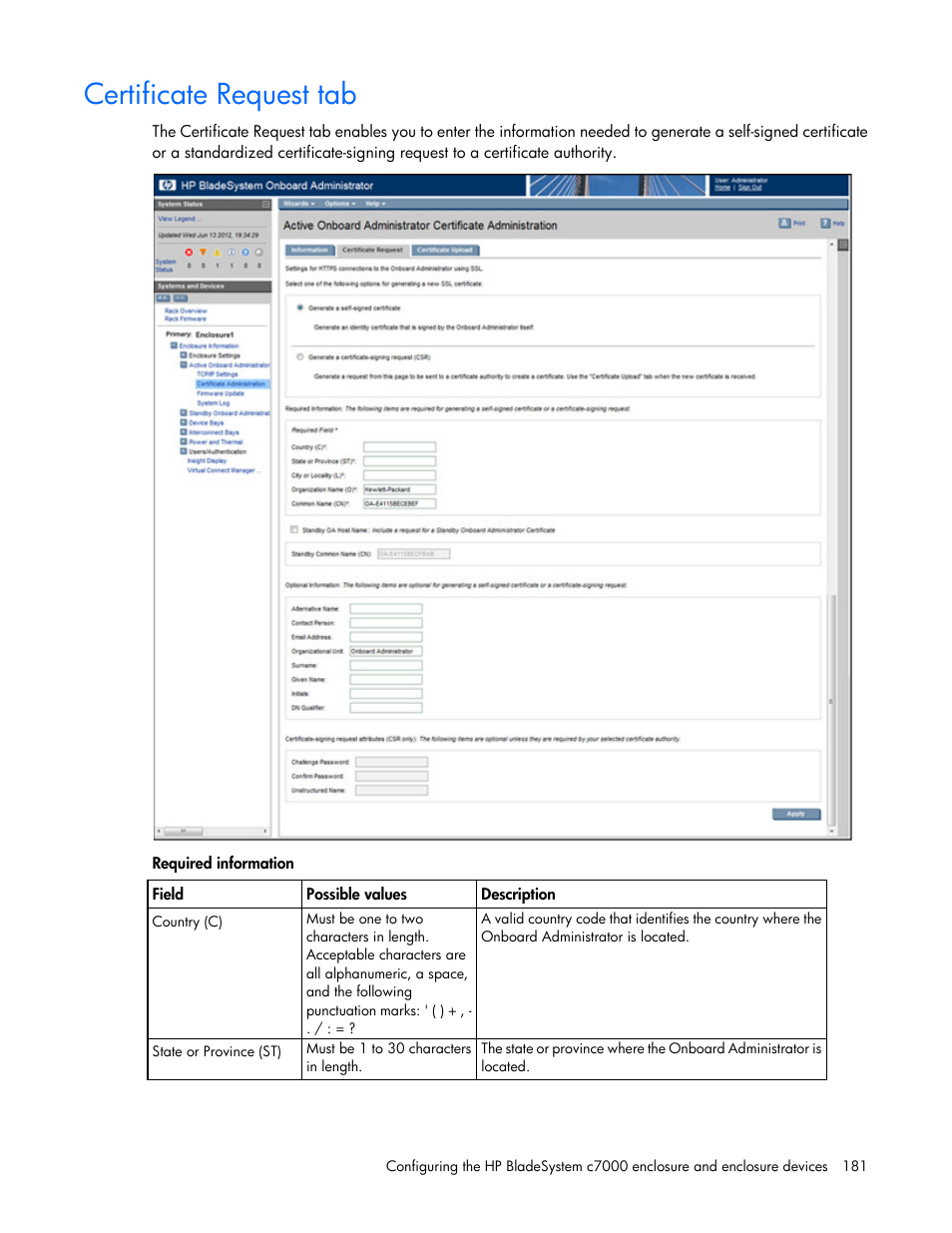Screen dimensions: 952x1233
Task: Open the Help dropdown menu in menu bar
Action: click(x=375, y=204)
